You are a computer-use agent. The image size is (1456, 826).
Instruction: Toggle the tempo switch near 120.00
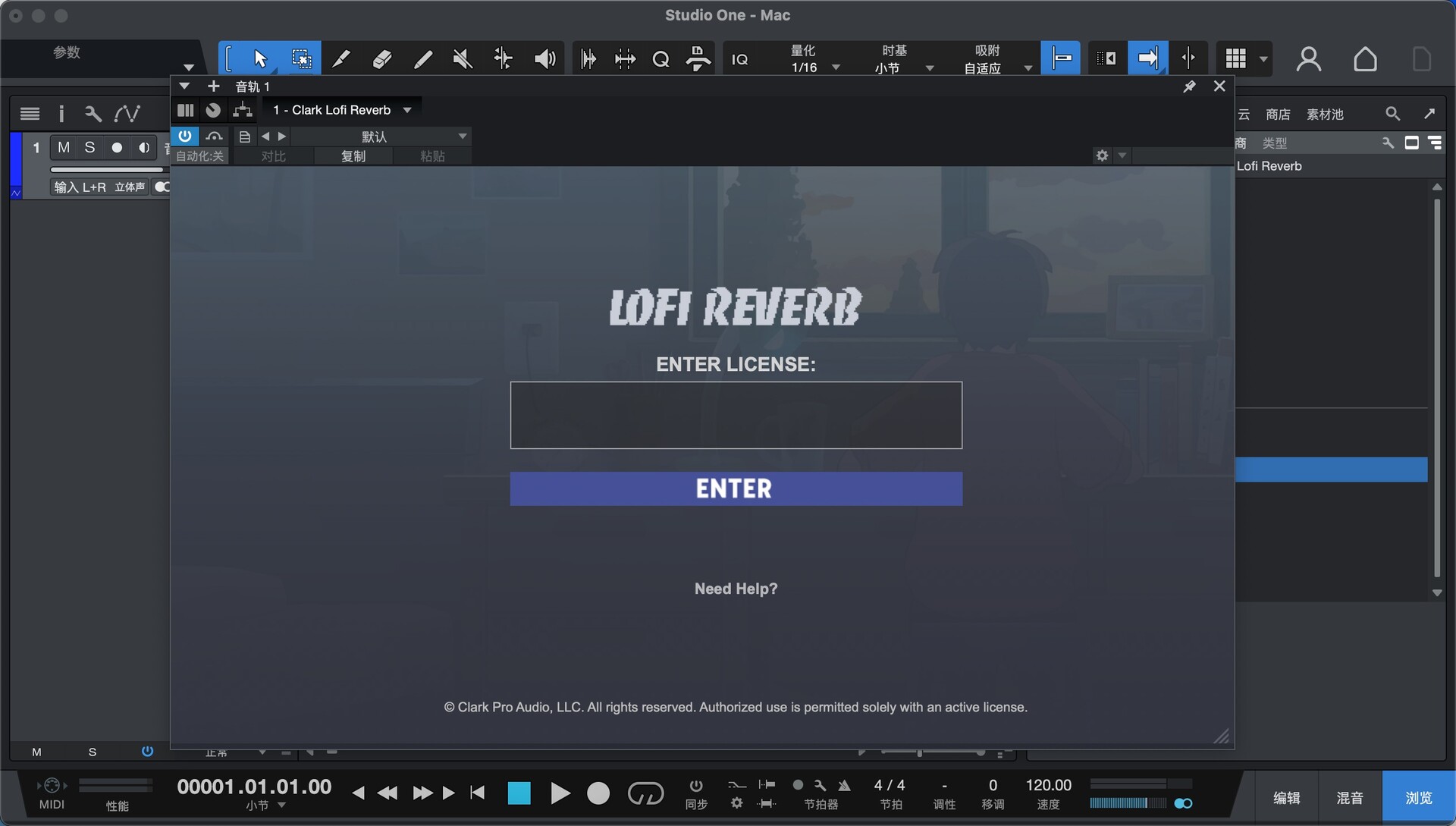click(x=1183, y=803)
